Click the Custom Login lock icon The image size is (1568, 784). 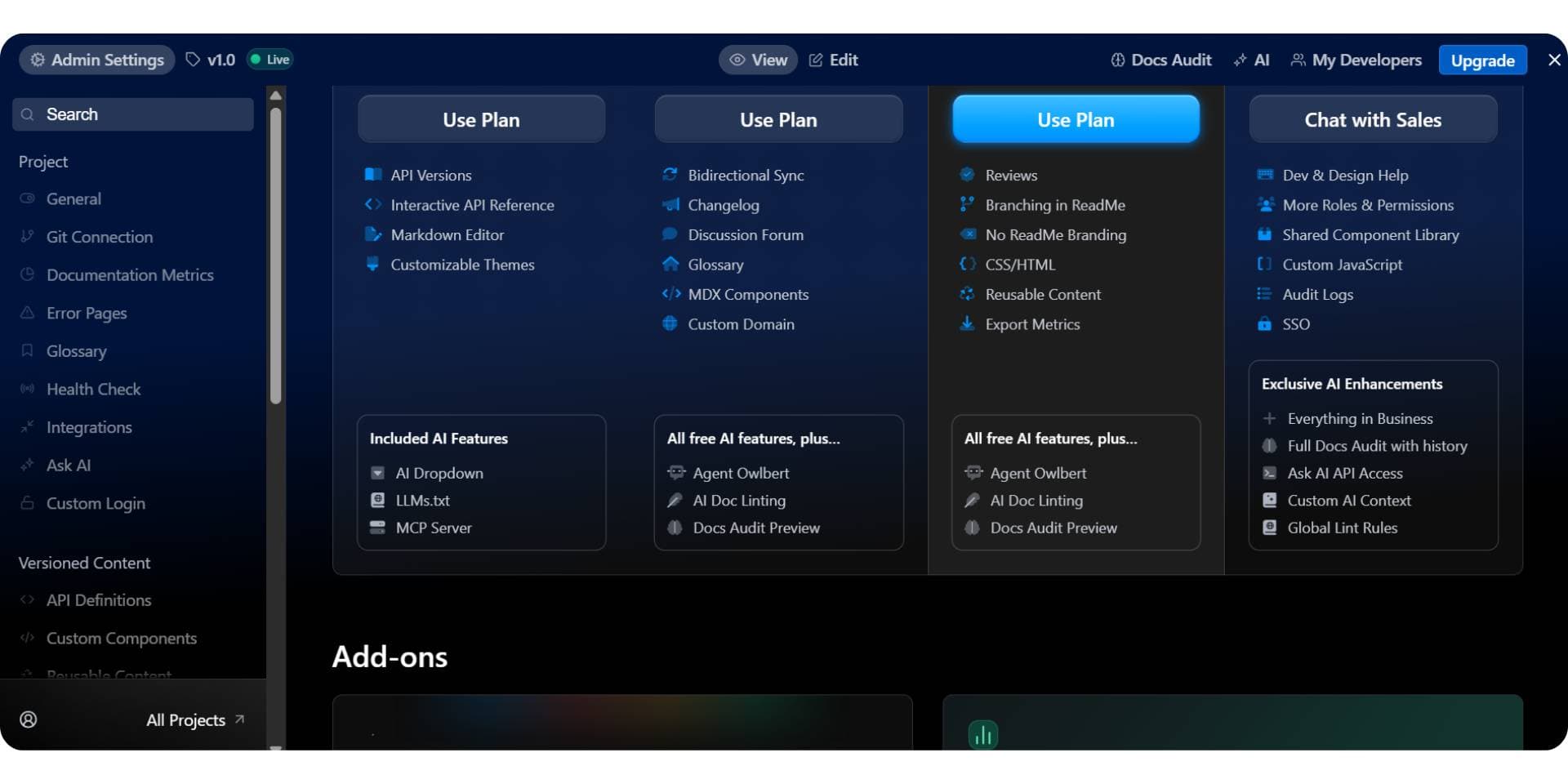click(x=27, y=502)
